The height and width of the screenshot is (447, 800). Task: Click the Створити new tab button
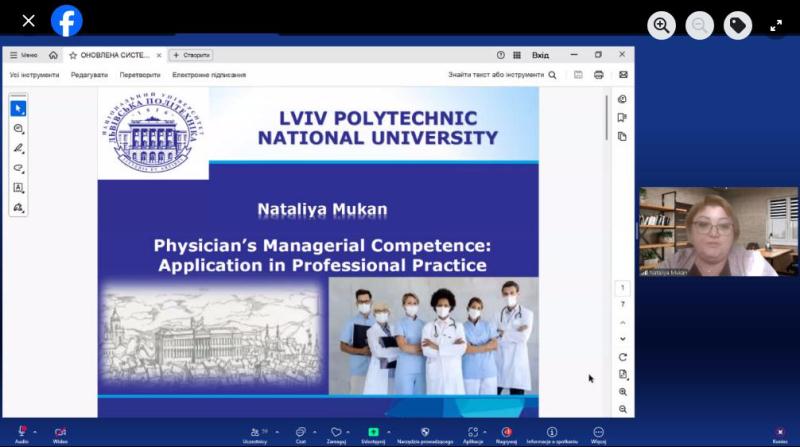[191, 55]
